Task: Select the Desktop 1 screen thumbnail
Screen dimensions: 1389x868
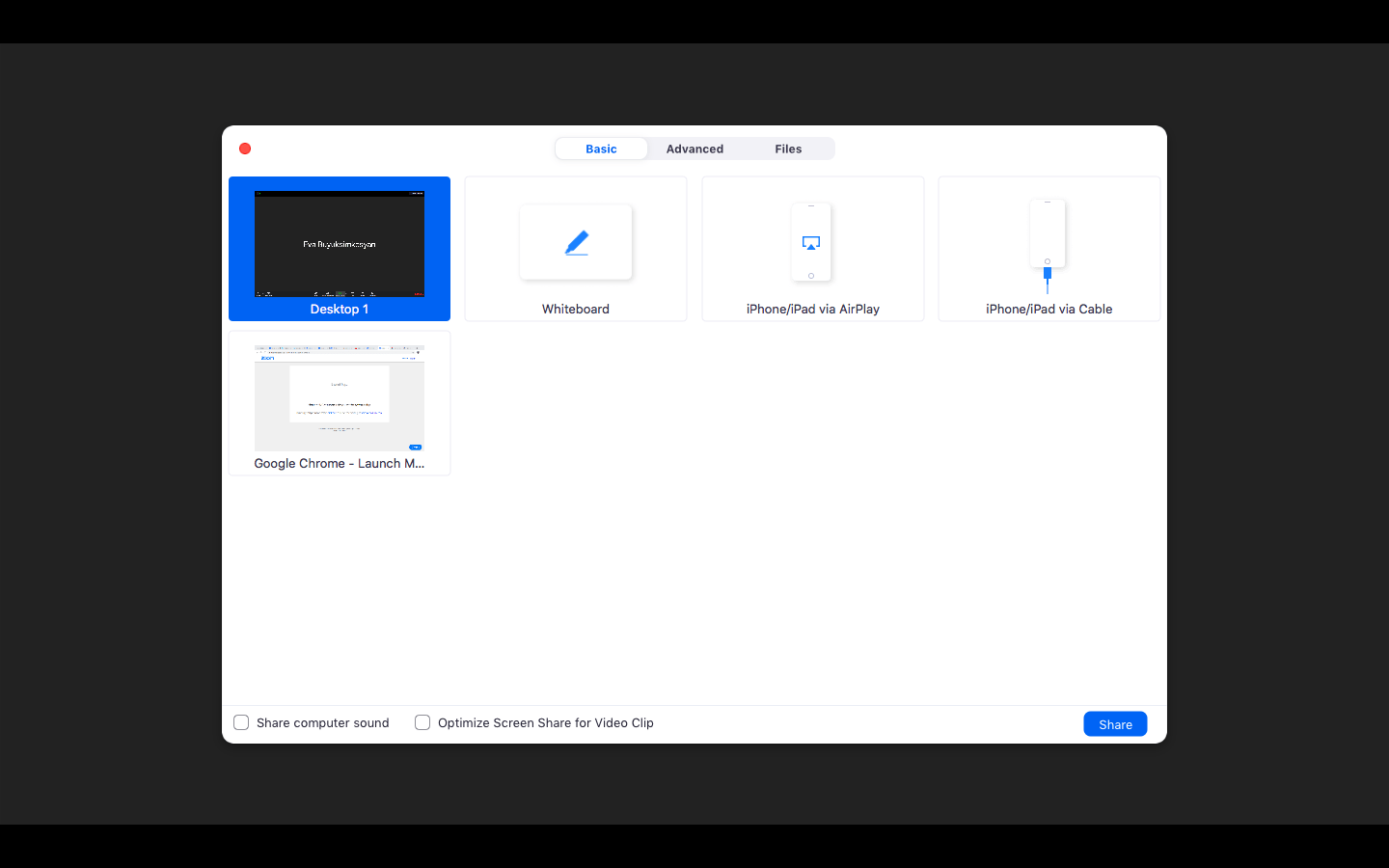Action: point(340,244)
